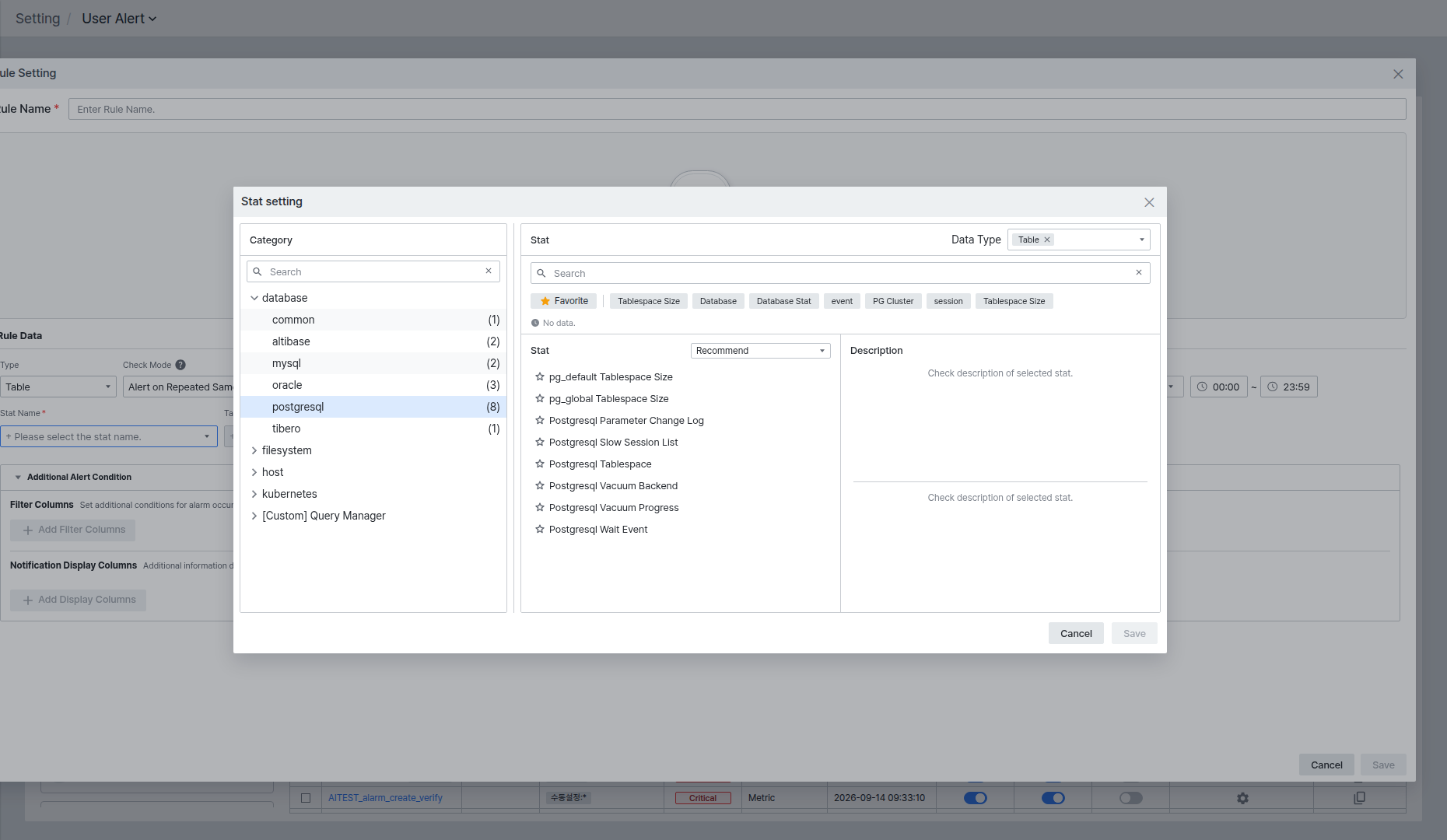Image resolution: width=1447 pixels, height=840 pixels.
Task: Clear the Category search field
Action: 489,271
